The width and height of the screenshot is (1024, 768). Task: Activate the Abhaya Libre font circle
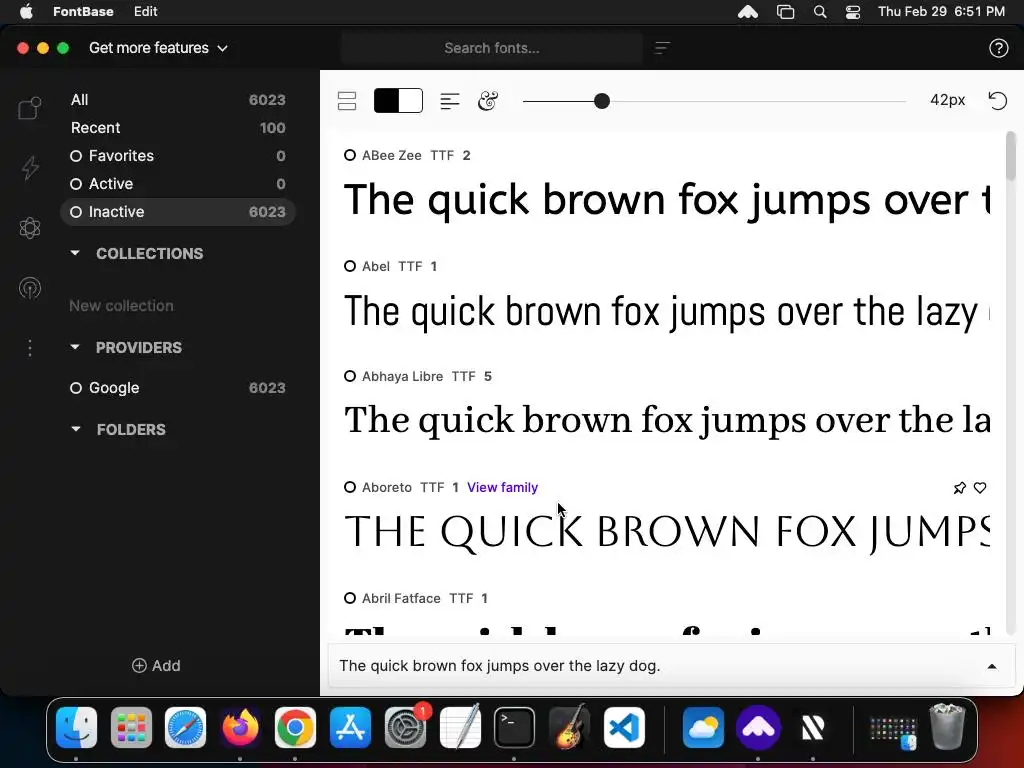(350, 376)
